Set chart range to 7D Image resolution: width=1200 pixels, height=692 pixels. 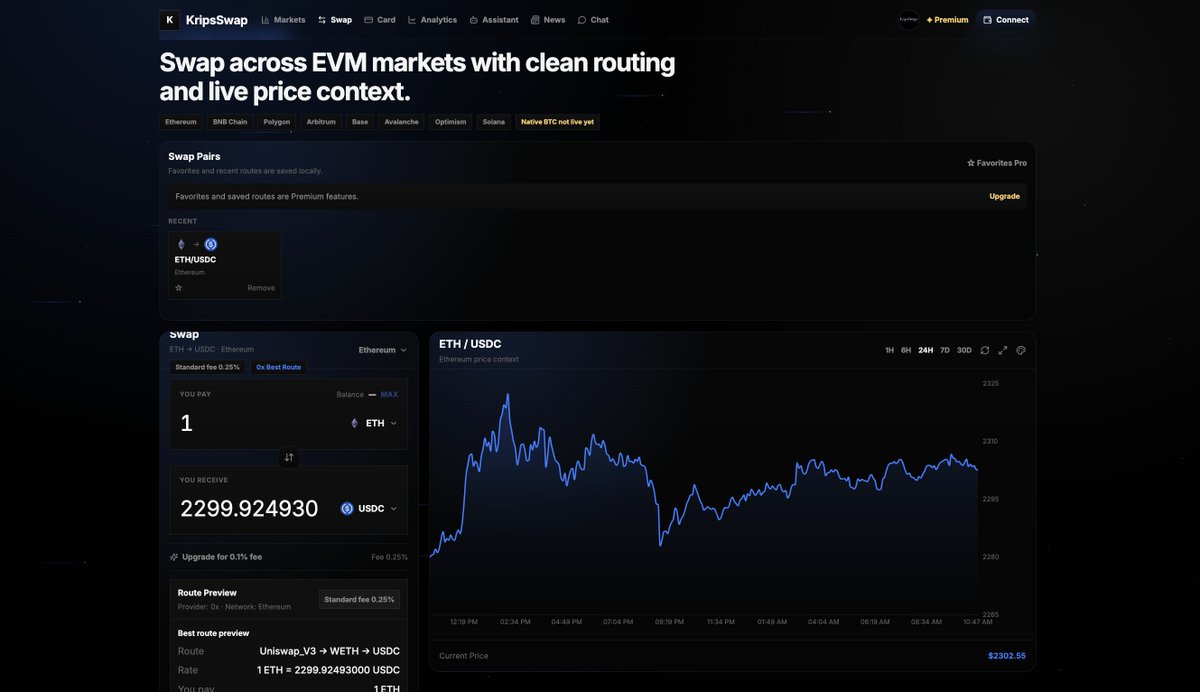click(945, 350)
